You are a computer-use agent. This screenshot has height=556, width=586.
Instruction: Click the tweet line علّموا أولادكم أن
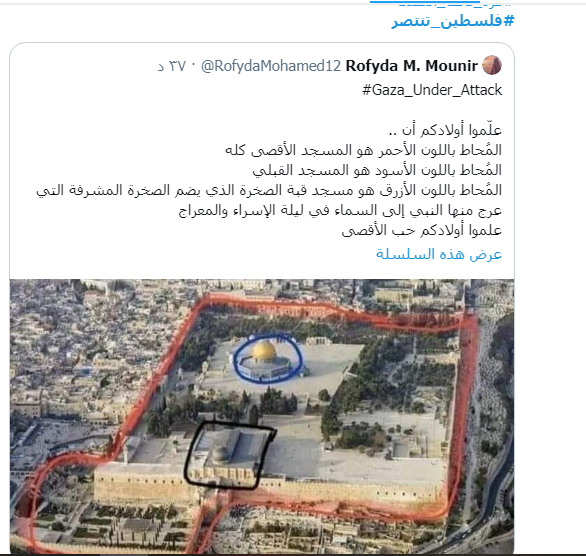pos(445,130)
